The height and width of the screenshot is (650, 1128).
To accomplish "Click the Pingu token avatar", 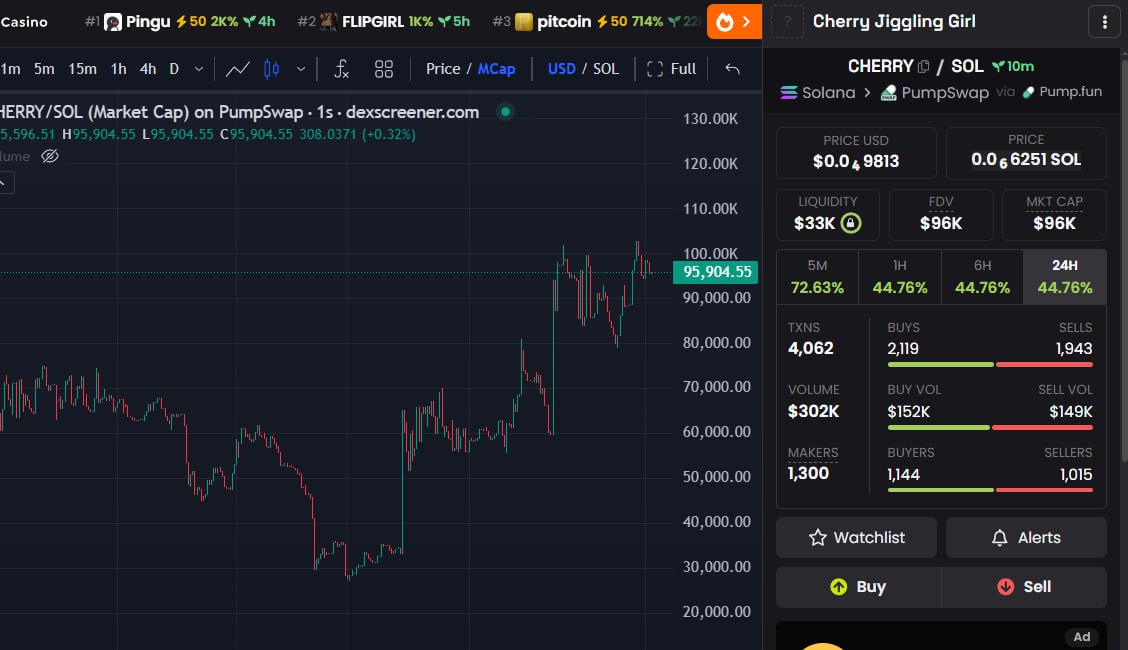I will [113, 22].
